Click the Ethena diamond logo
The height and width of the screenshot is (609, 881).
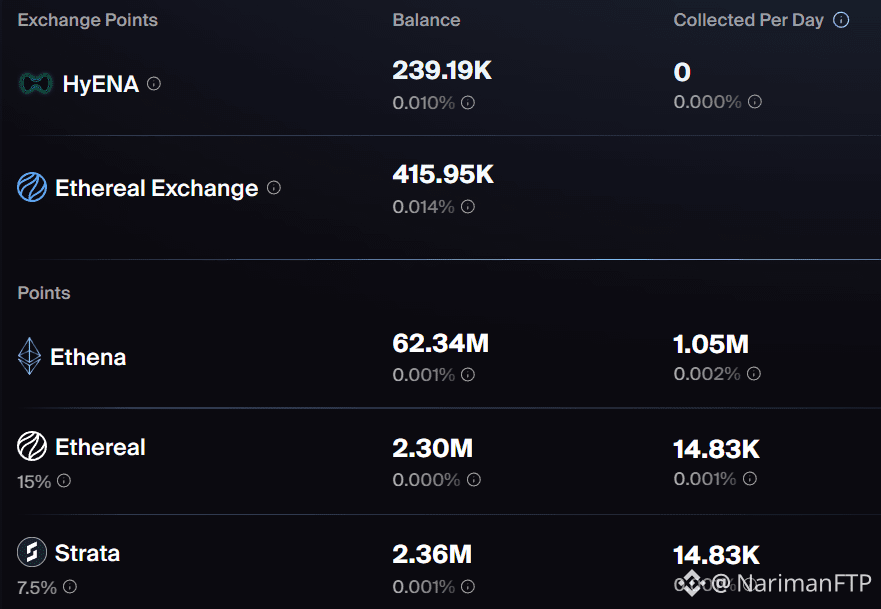click(x=29, y=356)
